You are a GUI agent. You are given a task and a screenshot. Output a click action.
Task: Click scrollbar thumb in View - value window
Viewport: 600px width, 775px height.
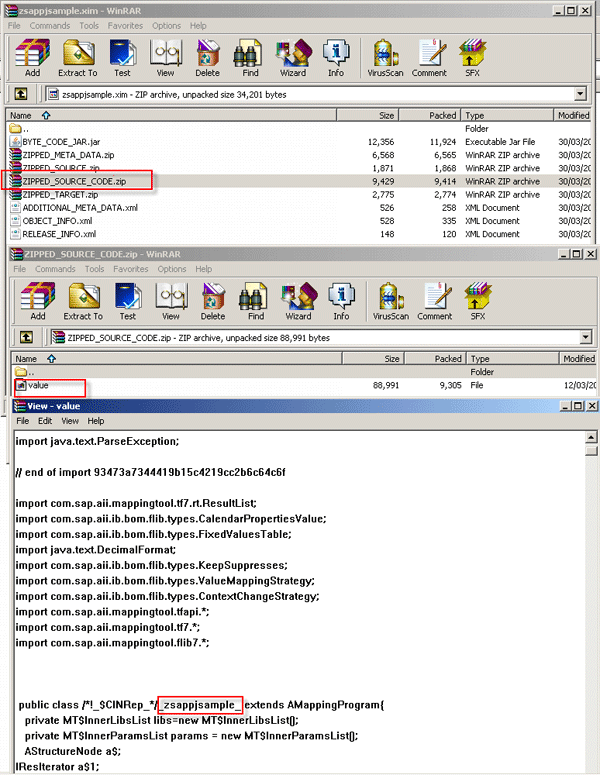(591, 450)
